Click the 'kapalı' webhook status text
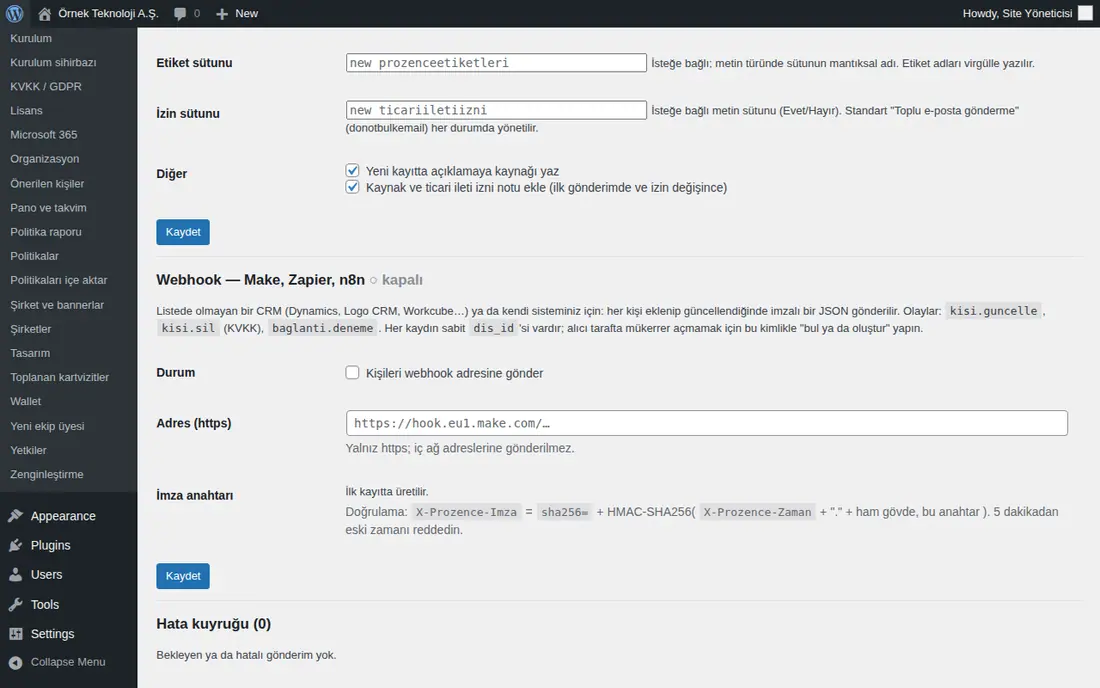The image size is (1100, 688). coord(402,280)
